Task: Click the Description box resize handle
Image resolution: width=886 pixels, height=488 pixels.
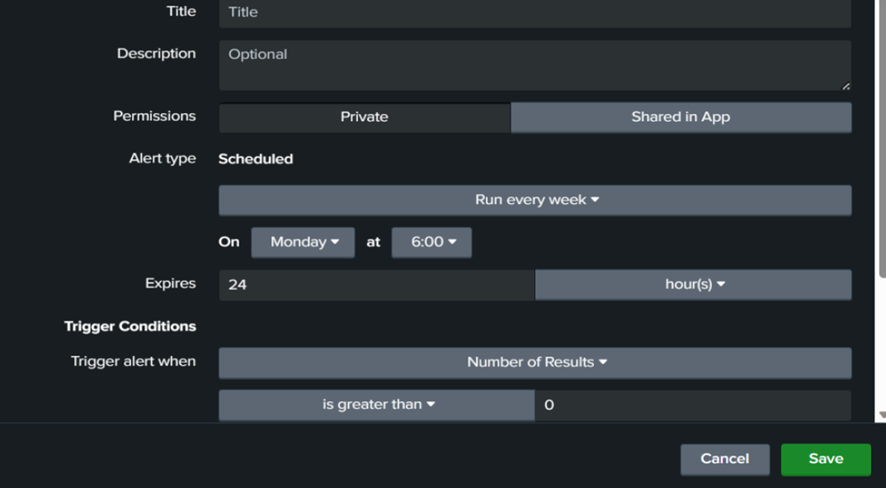Action: (x=846, y=86)
